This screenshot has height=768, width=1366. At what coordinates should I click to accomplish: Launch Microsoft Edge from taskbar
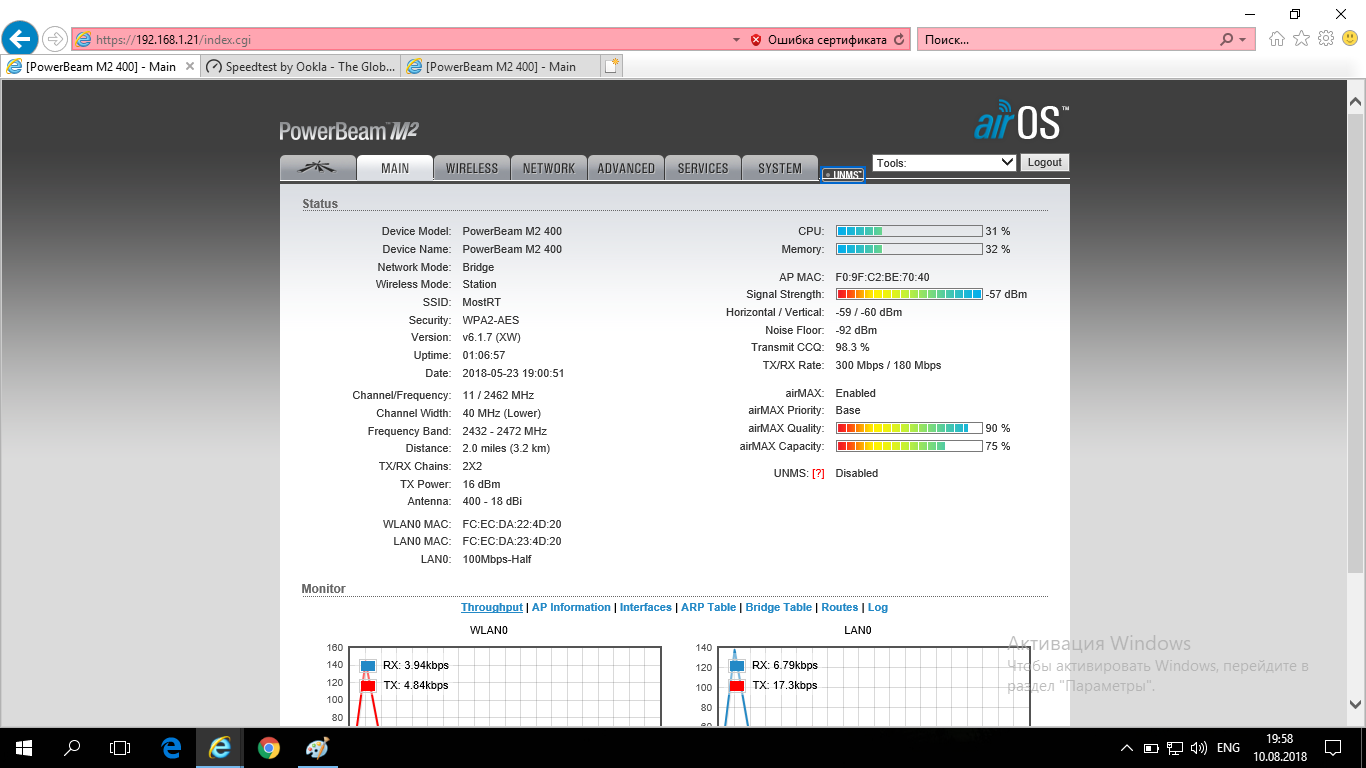[x=171, y=747]
